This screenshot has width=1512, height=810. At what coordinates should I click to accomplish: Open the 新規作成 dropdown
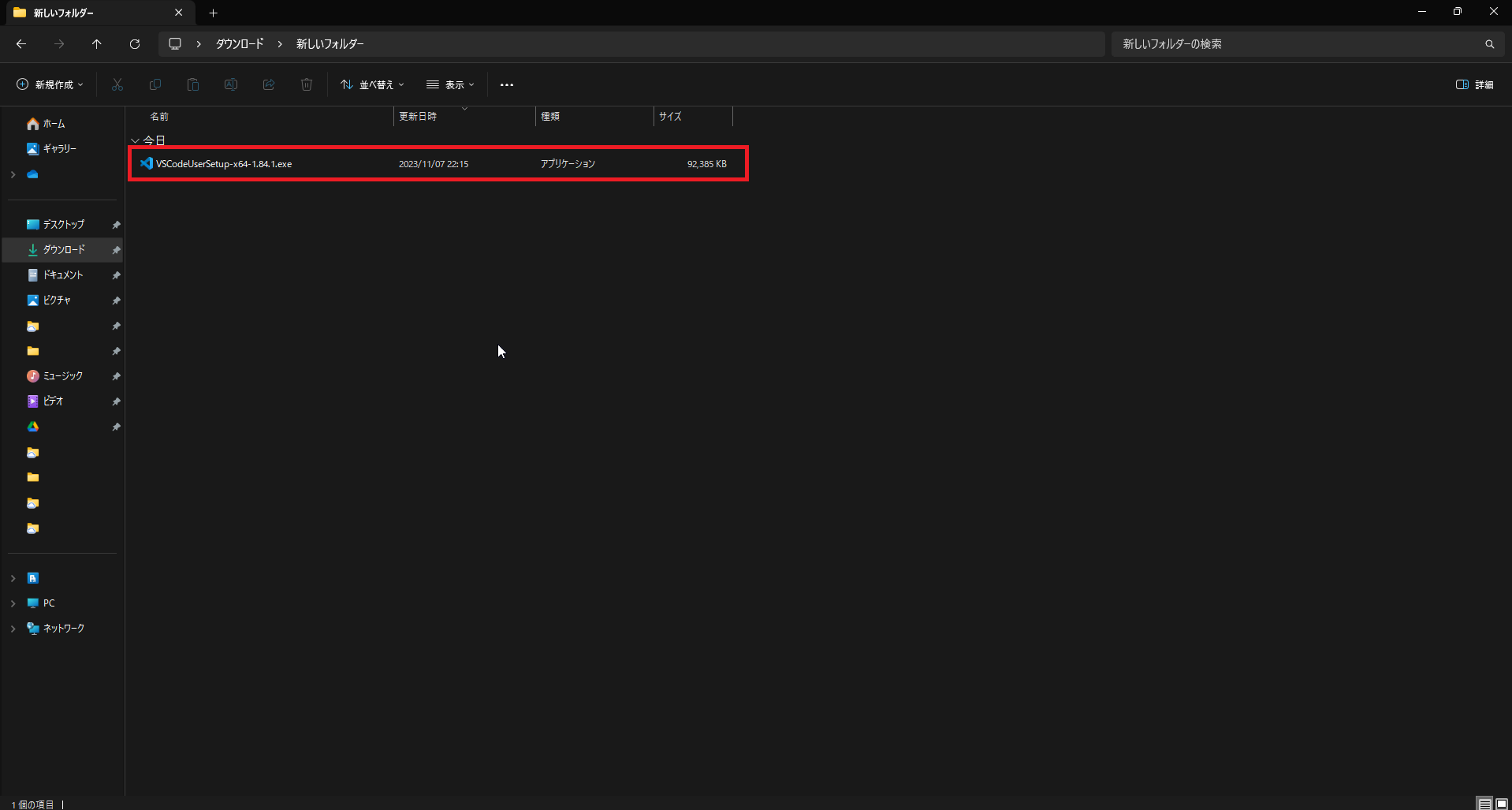(x=50, y=84)
